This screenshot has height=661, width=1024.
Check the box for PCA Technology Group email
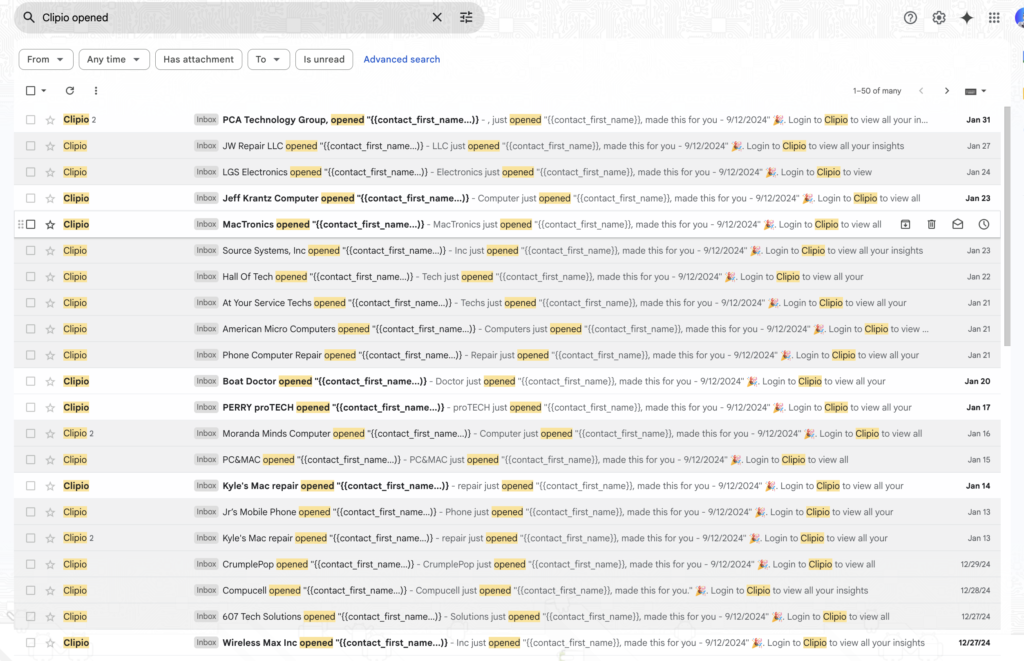pos(31,120)
